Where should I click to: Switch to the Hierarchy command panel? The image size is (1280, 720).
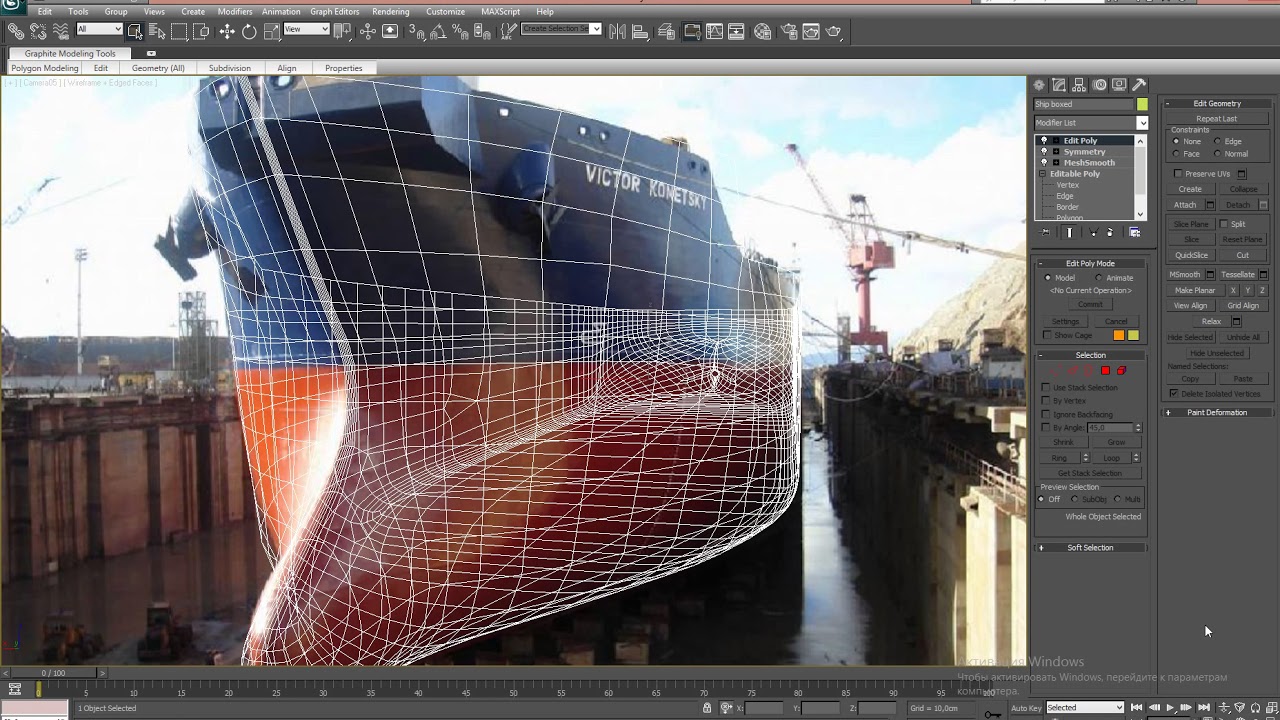pos(1079,85)
